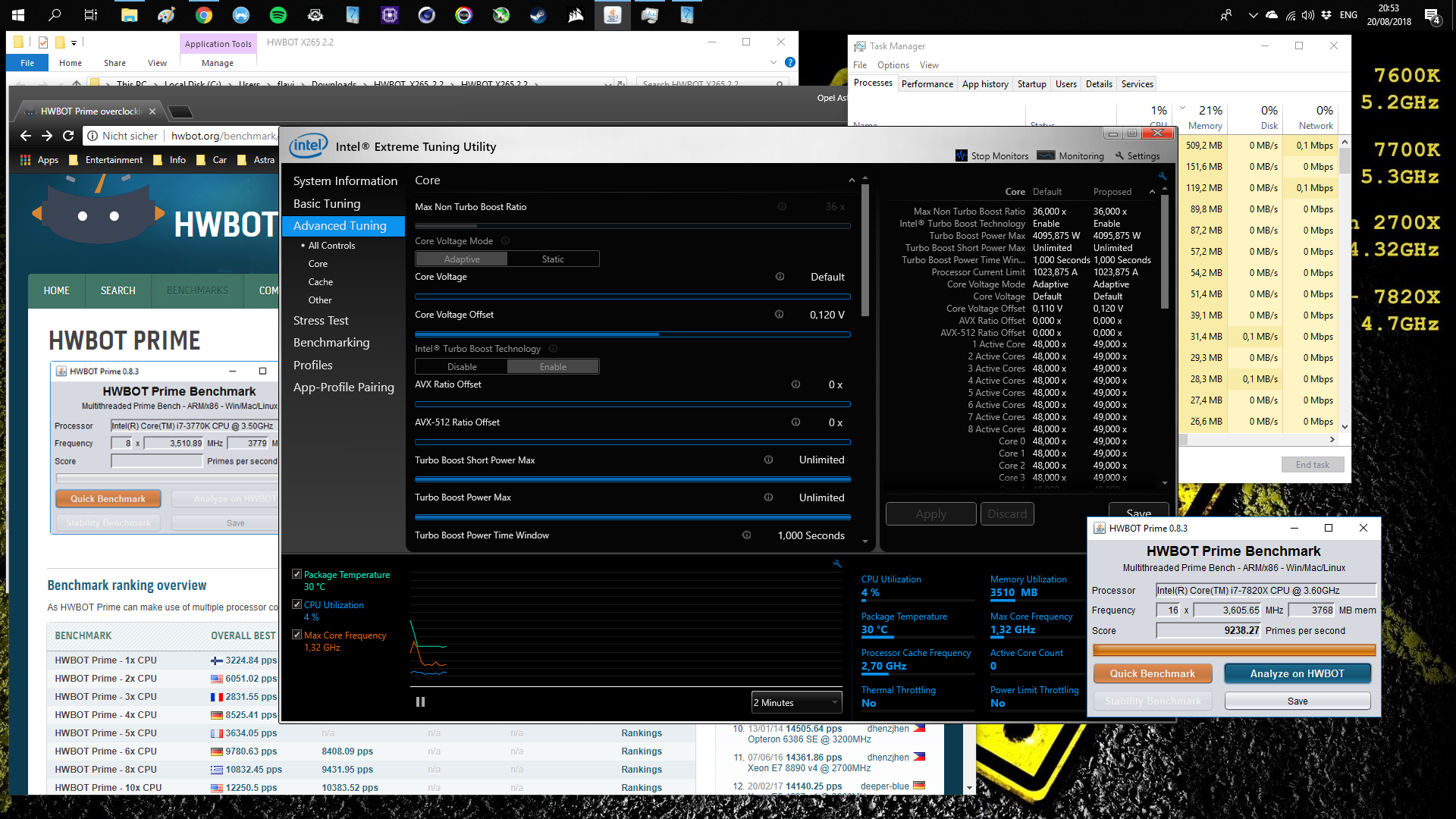
Task: Toggle CPU Utilization monitor checkbox
Action: (x=297, y=604)
